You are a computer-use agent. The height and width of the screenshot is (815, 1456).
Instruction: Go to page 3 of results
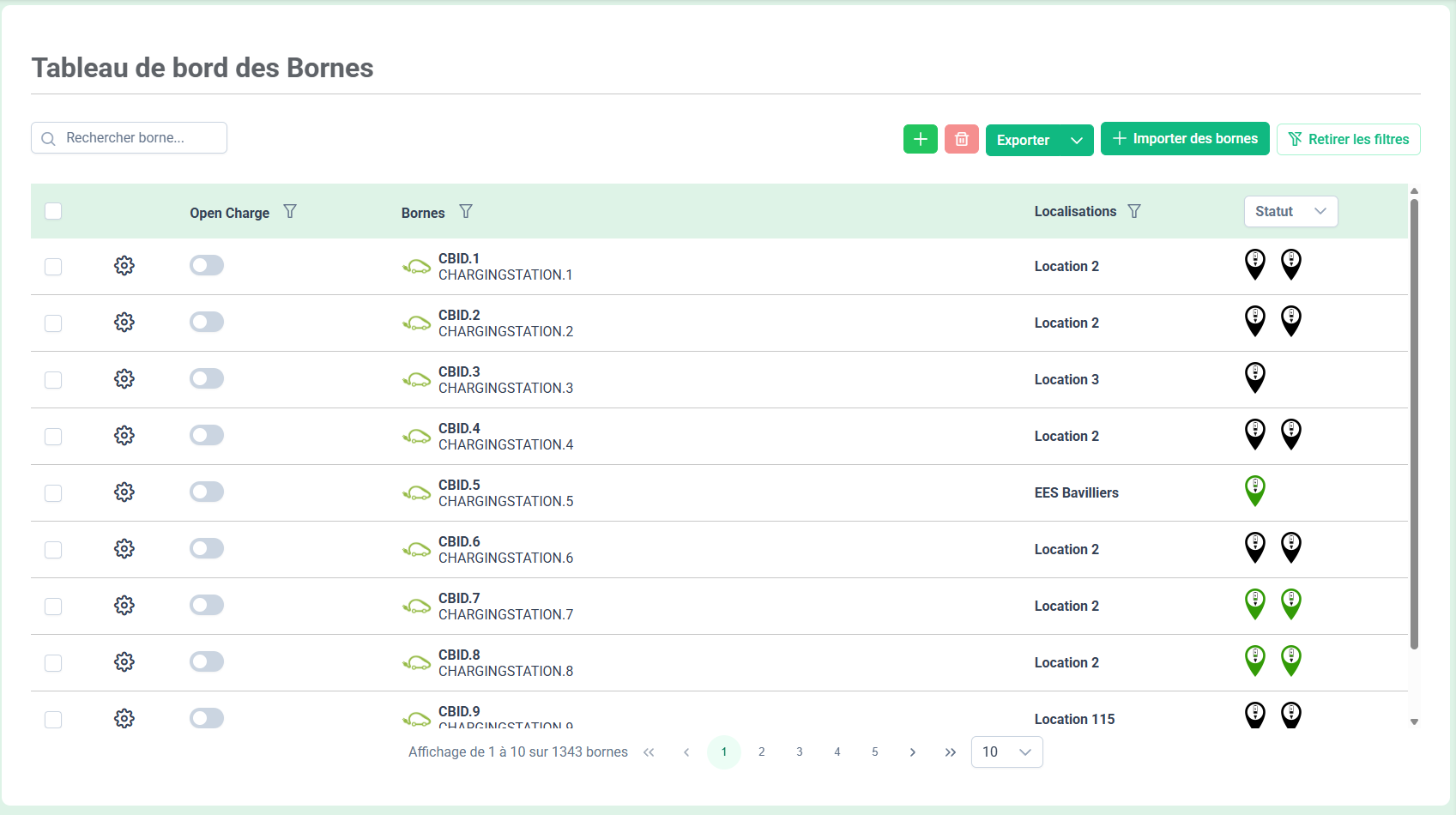point(800,752)
